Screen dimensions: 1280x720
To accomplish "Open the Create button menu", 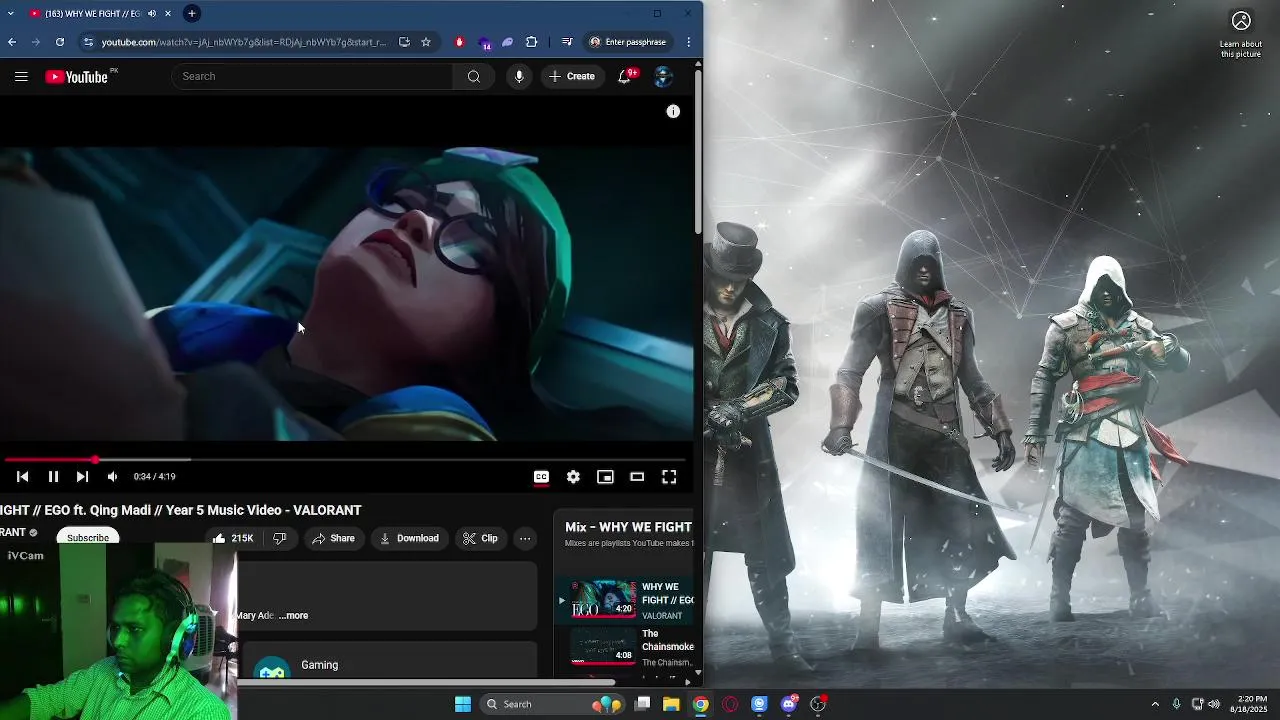I will point(571,76).
